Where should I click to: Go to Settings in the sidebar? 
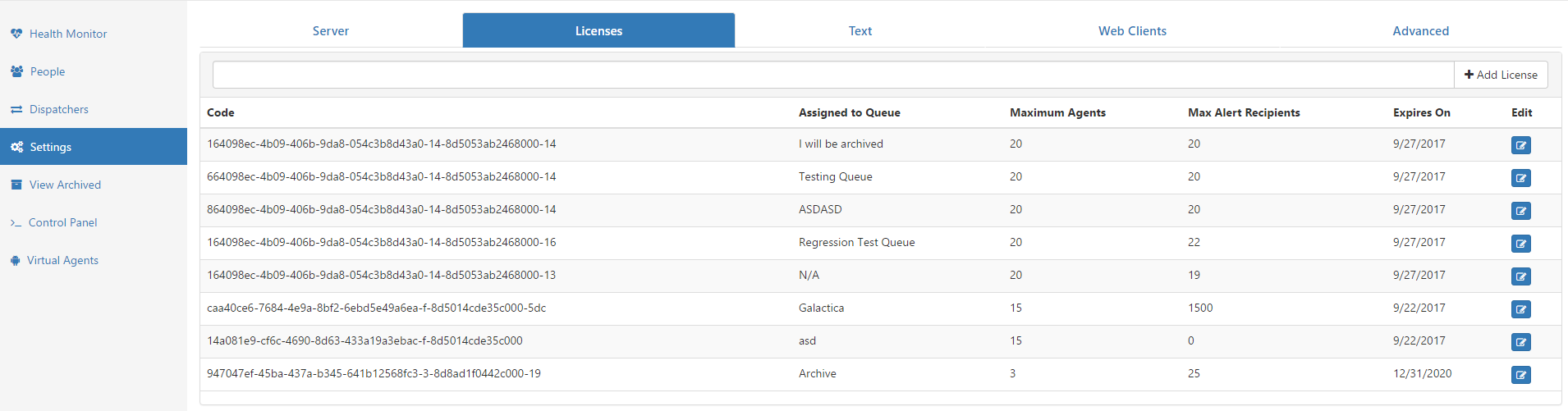point(94,147)
